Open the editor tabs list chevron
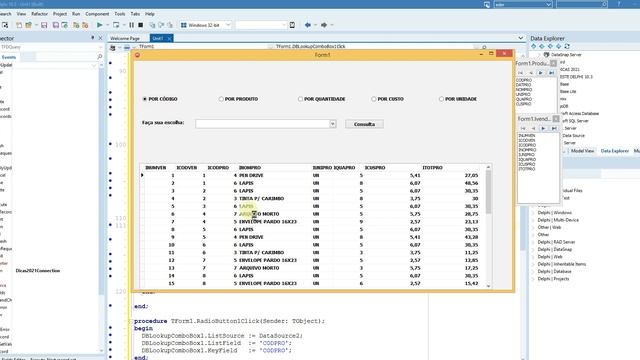 click(x=520, y=38)
